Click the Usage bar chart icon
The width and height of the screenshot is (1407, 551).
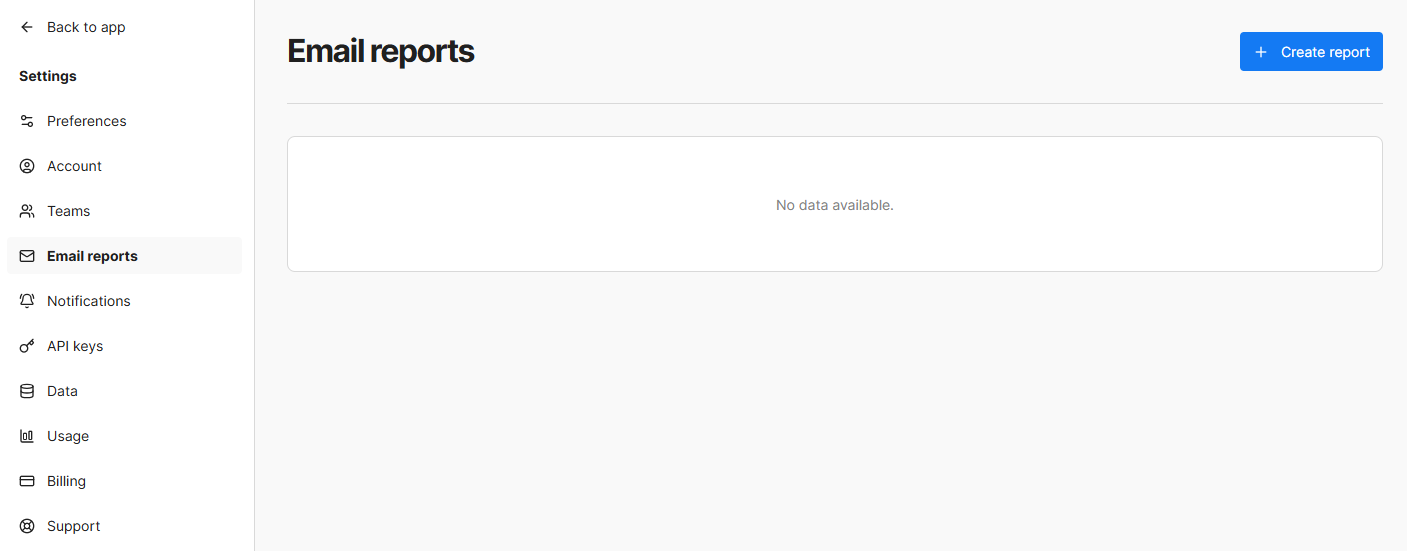(27, 436)
